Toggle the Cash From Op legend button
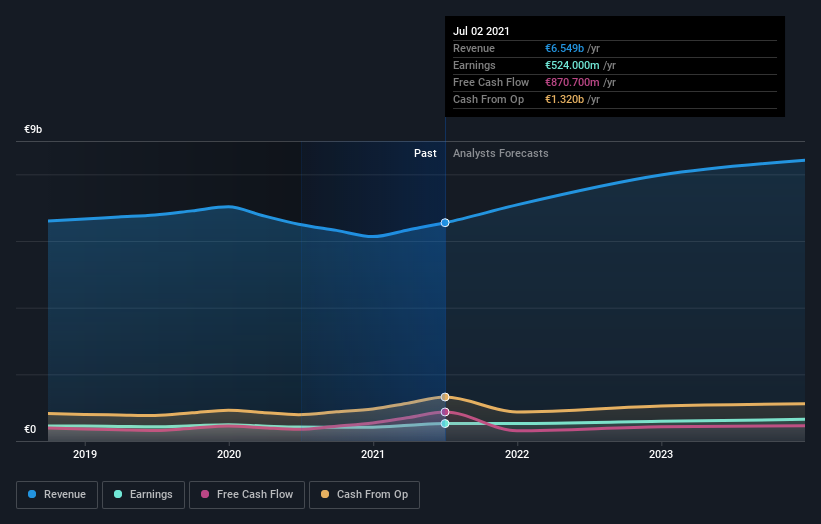Viewport: 821px width, 524px height. (x=364, y=495)
